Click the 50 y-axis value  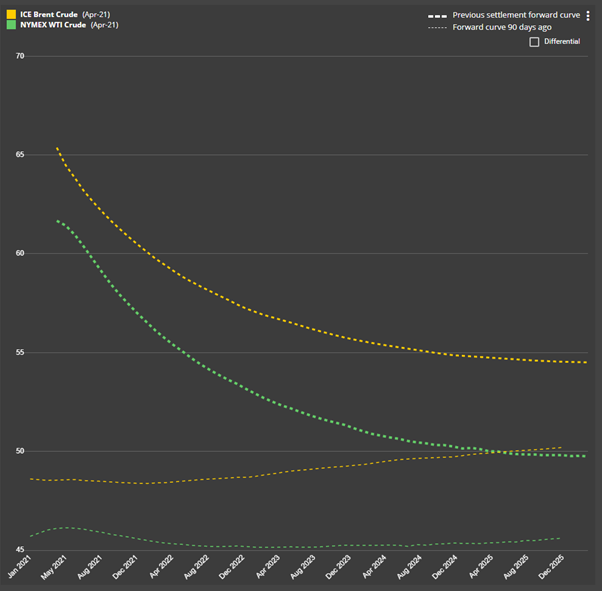point(20,451)
